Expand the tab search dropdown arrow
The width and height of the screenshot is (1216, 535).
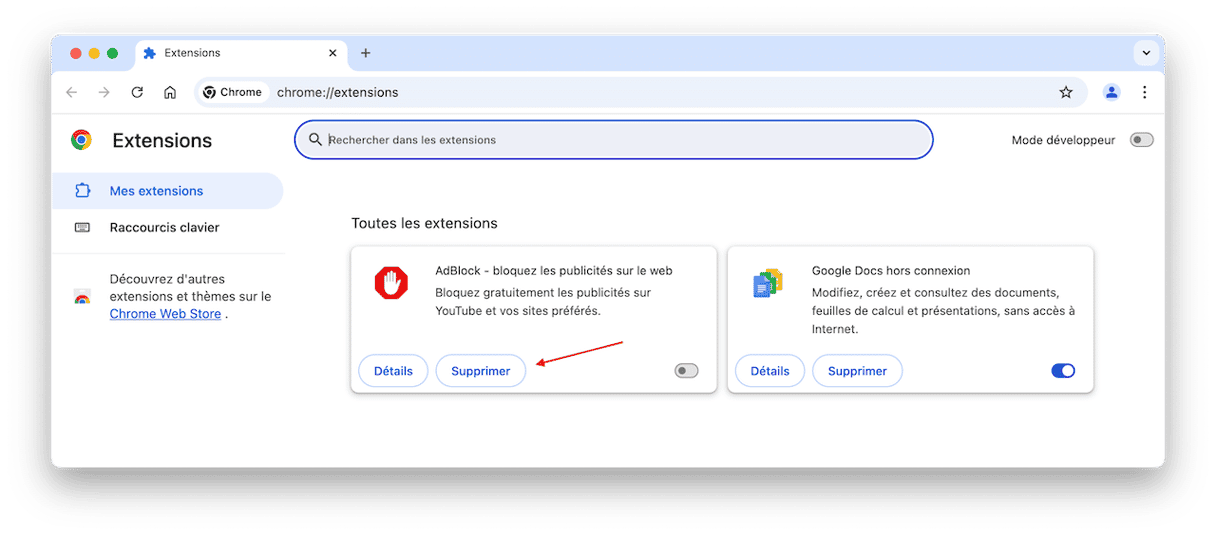(1145, 53)
